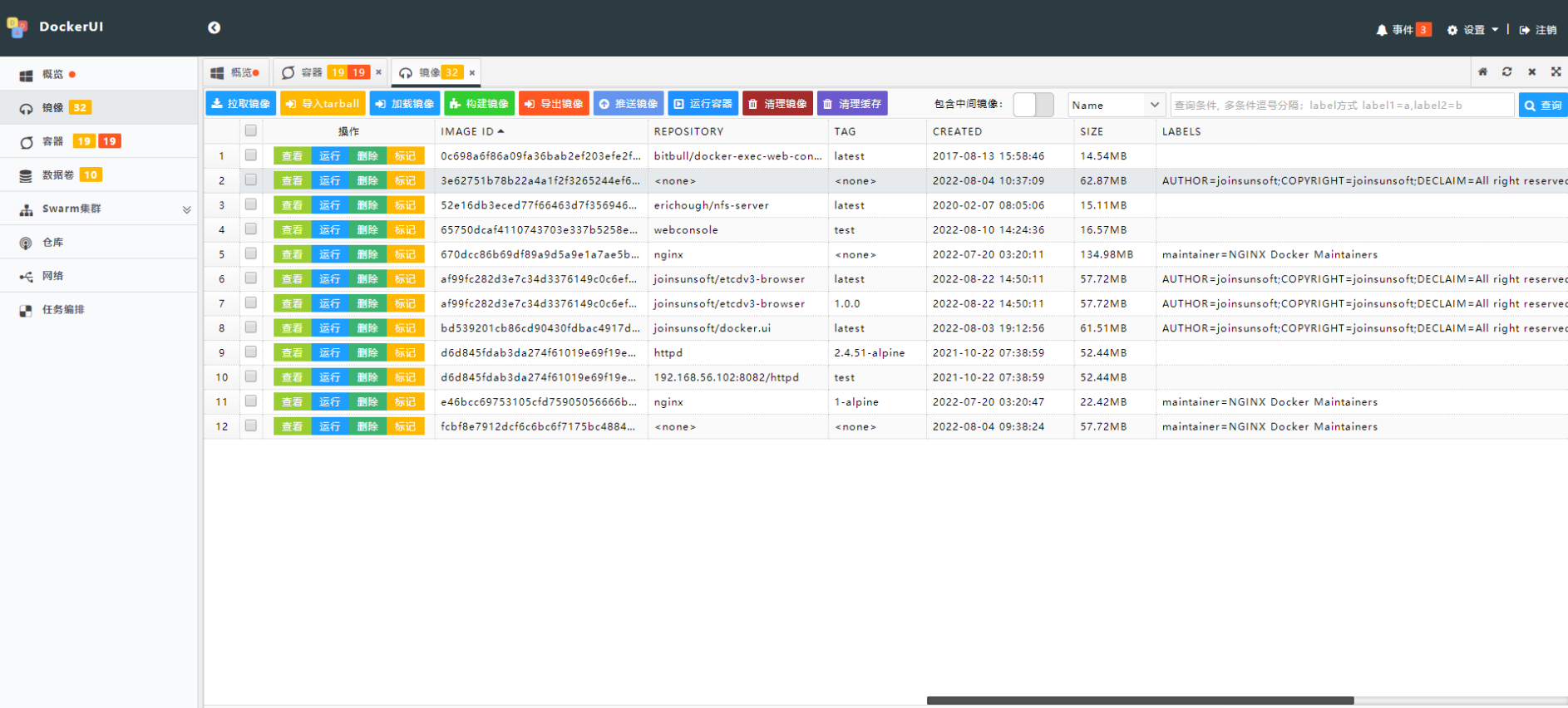Click the refresh icon in tab bar
Image resolution: width=1568 pixels, height=708 pixels.
click(1506, 72)
